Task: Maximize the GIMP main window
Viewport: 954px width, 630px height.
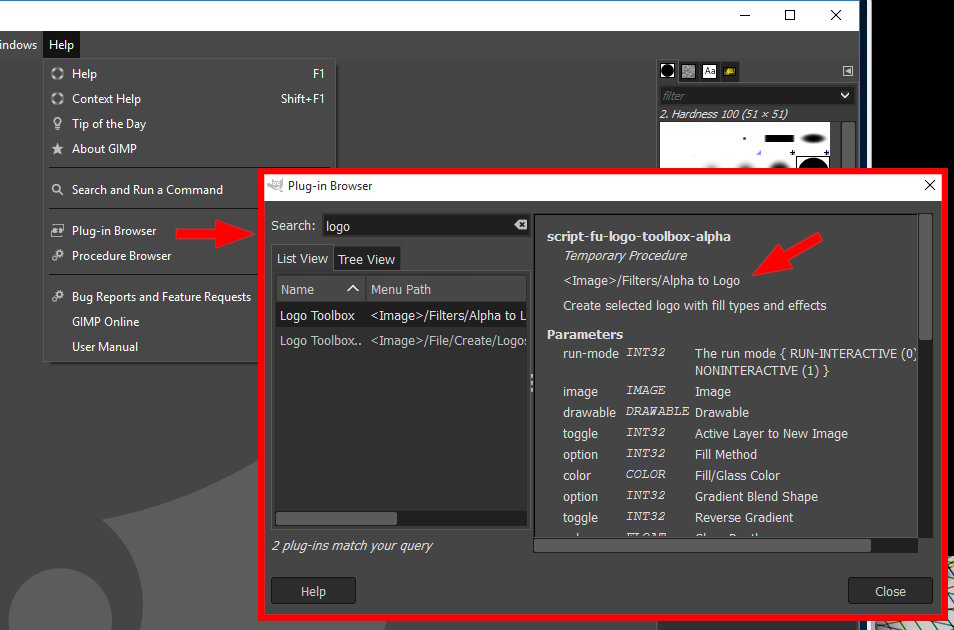Action: 790,15
